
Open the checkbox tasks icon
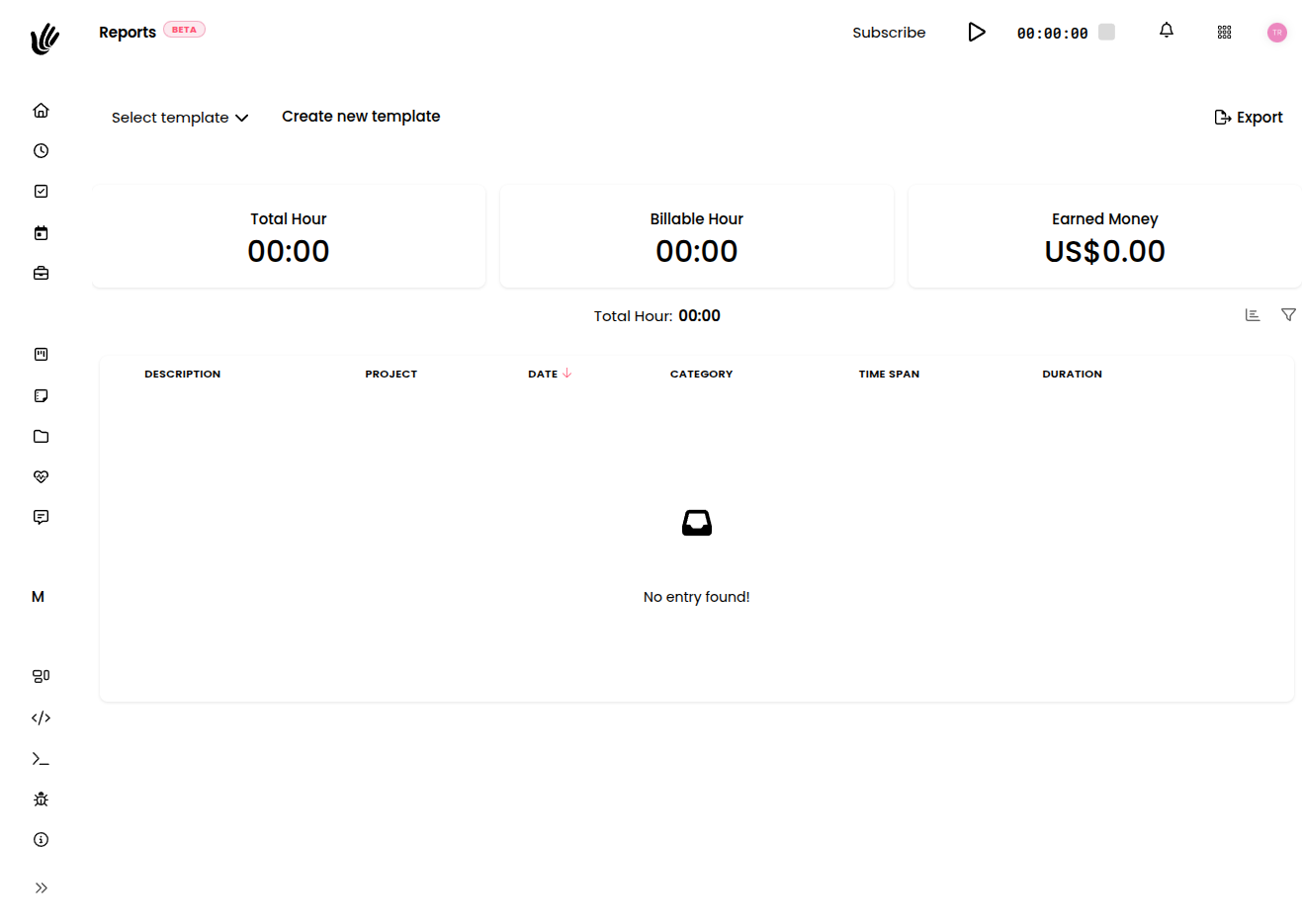coord(41,191)
